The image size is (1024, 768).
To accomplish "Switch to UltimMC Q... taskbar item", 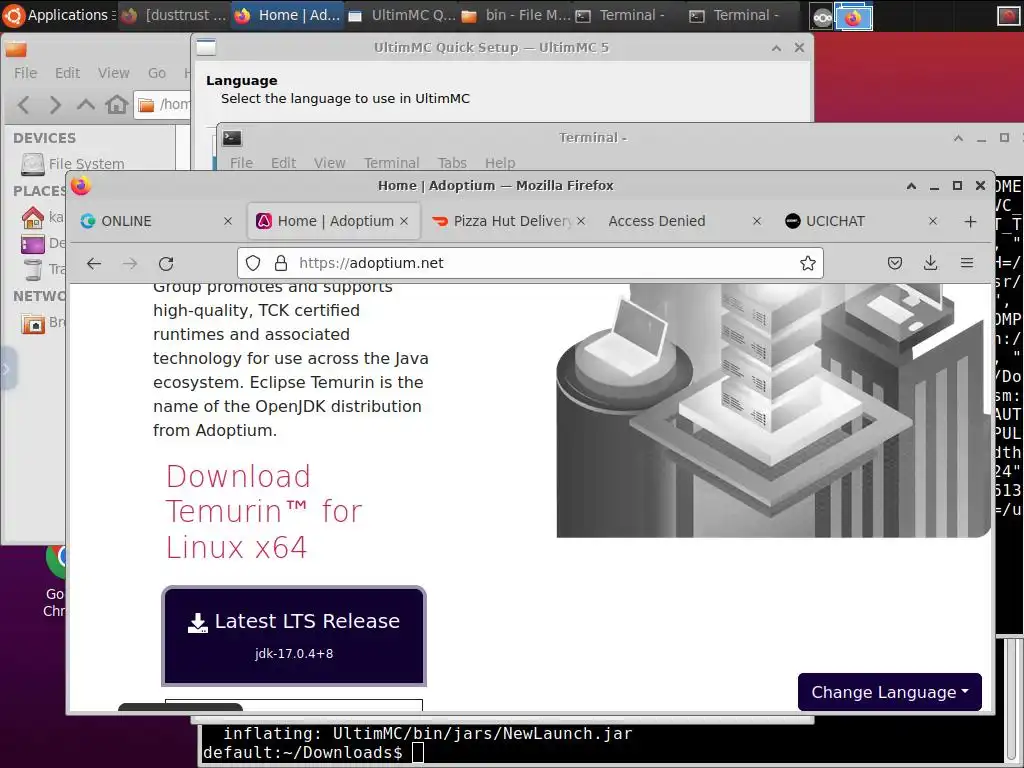I will click(402, 15).
